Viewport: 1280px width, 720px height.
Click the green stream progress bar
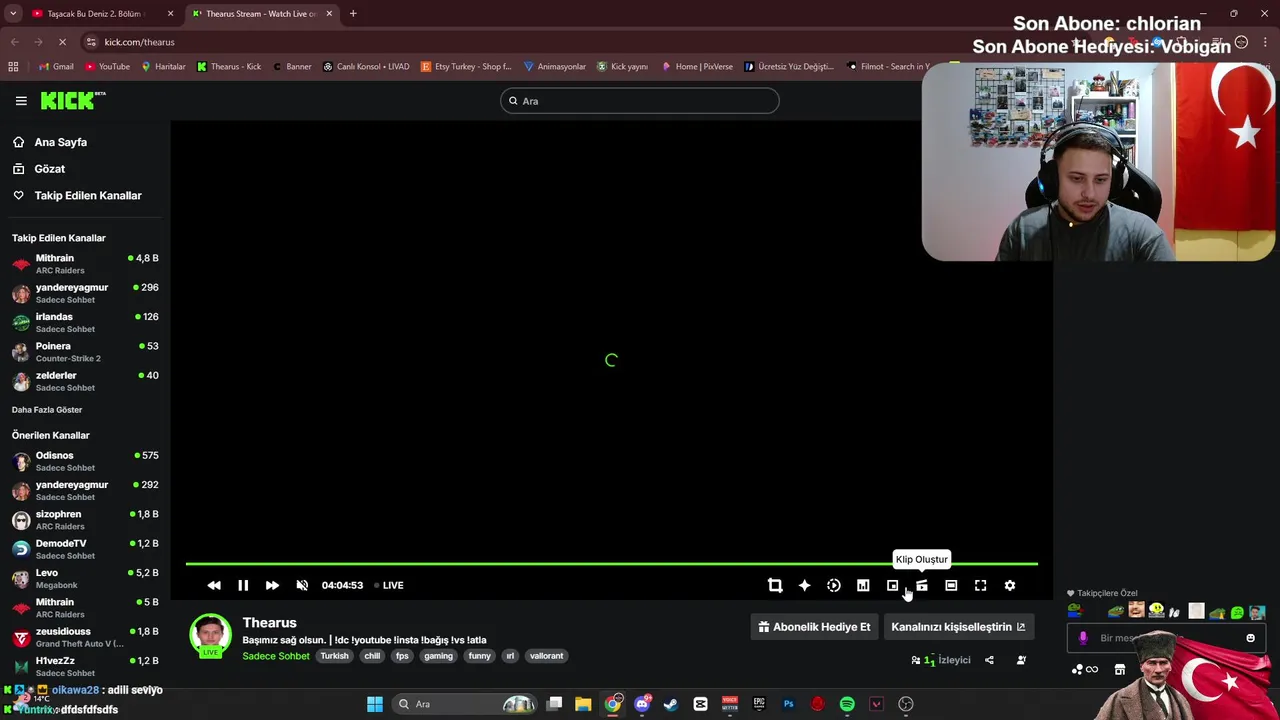click(611, 564)
